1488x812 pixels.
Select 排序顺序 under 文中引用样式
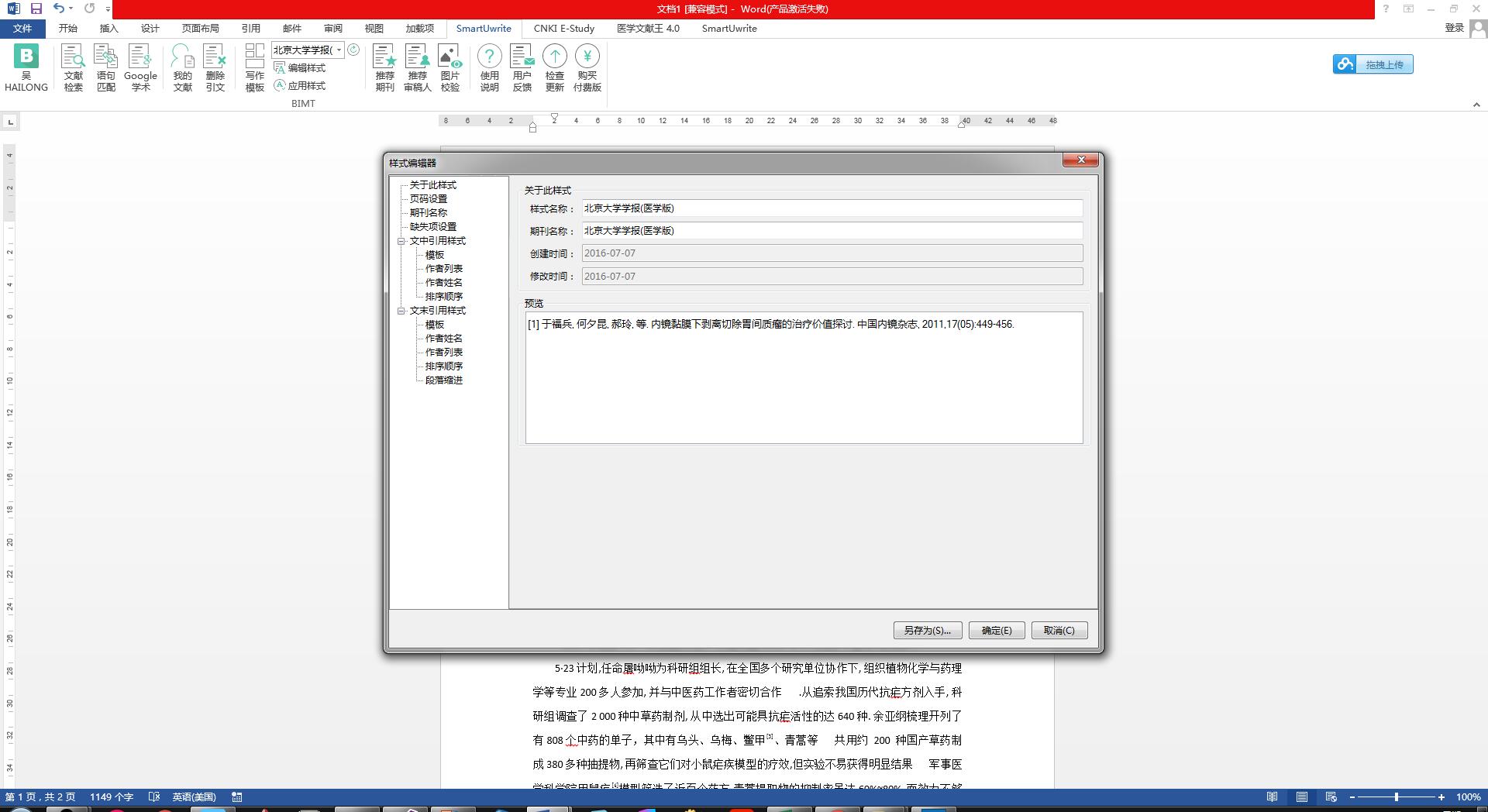(444, 297)
